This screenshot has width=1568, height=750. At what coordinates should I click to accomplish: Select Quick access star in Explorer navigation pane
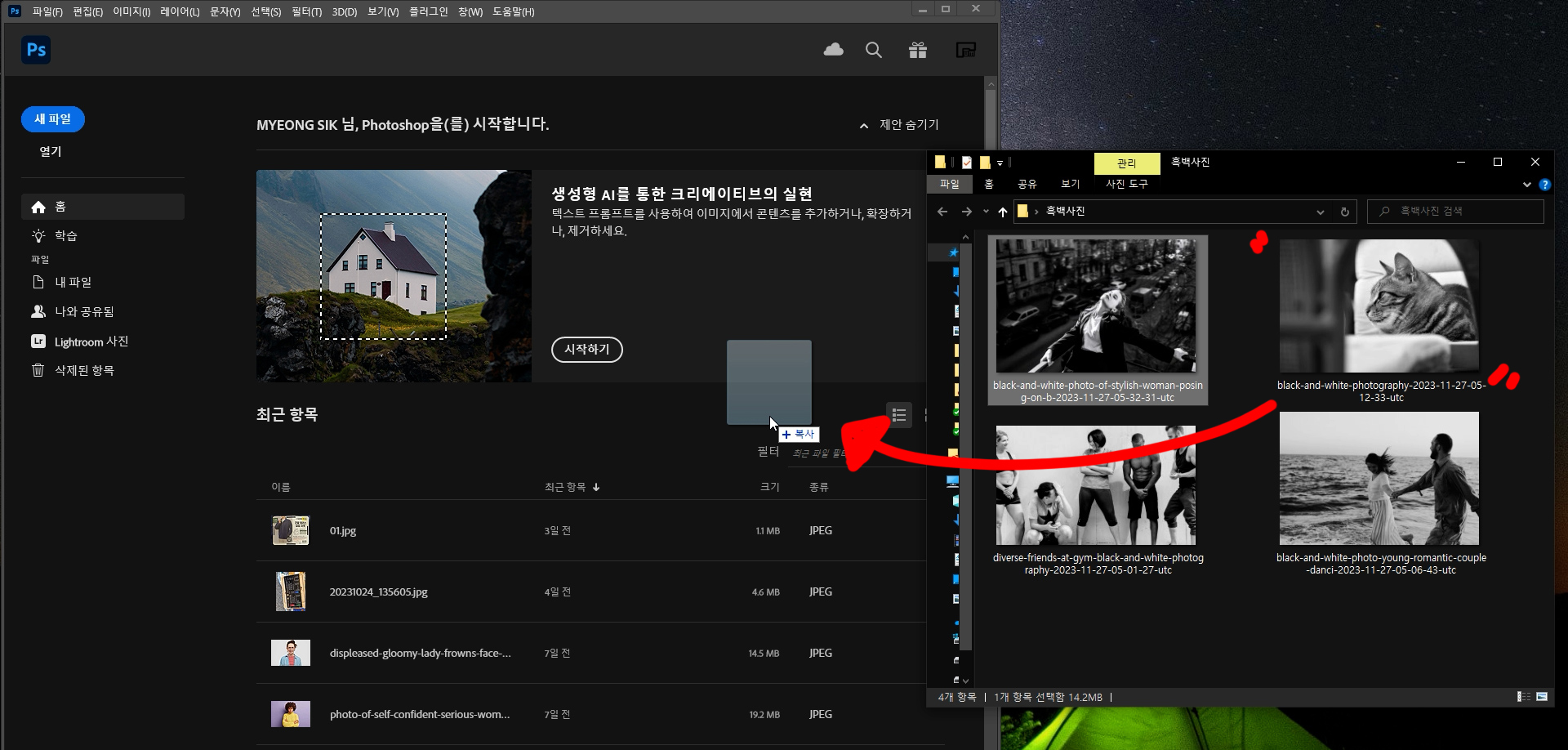point(953,252)
